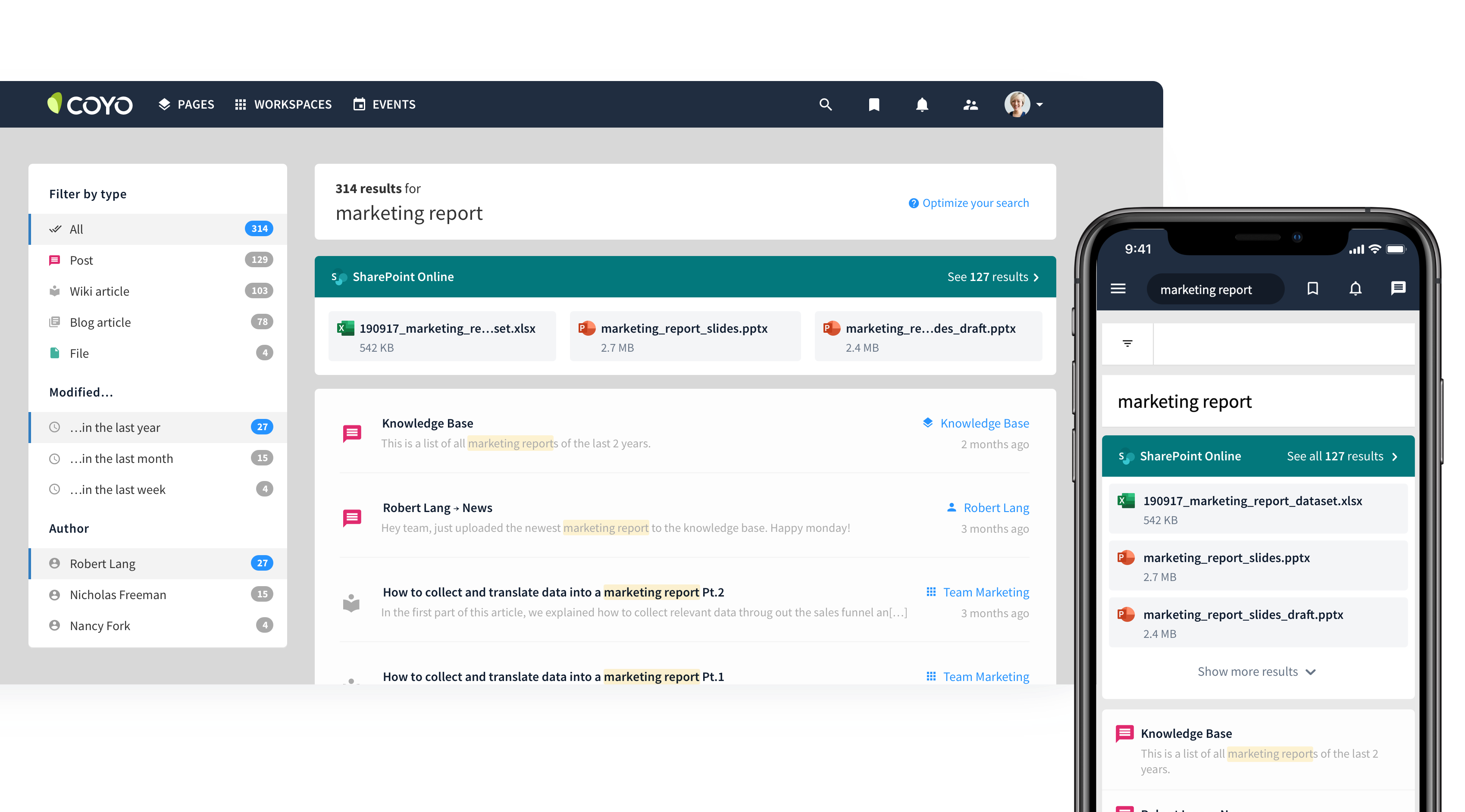Filter results by Post type
Screen dimensions: 1465x812
tap(158, 260)
